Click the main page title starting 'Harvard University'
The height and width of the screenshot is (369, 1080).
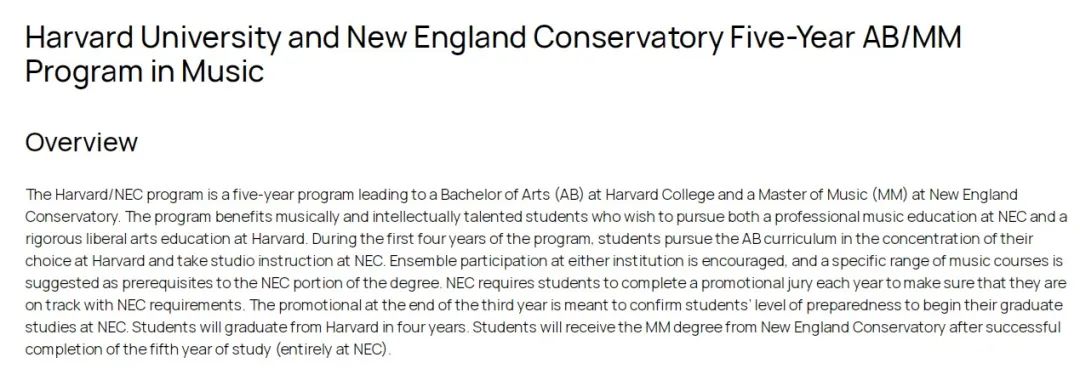point(493,54)
